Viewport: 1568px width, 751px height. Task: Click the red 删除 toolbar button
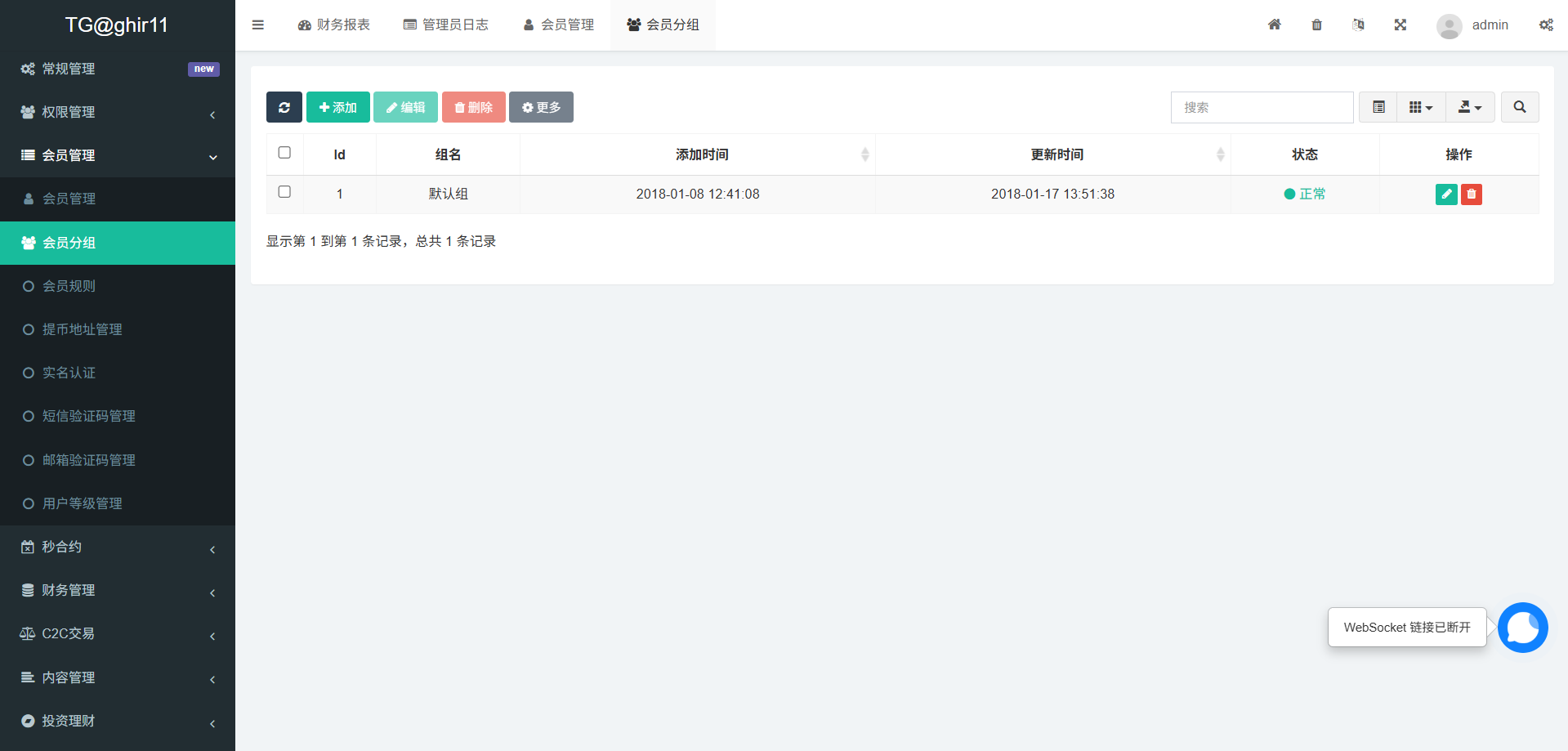(474, 107)
